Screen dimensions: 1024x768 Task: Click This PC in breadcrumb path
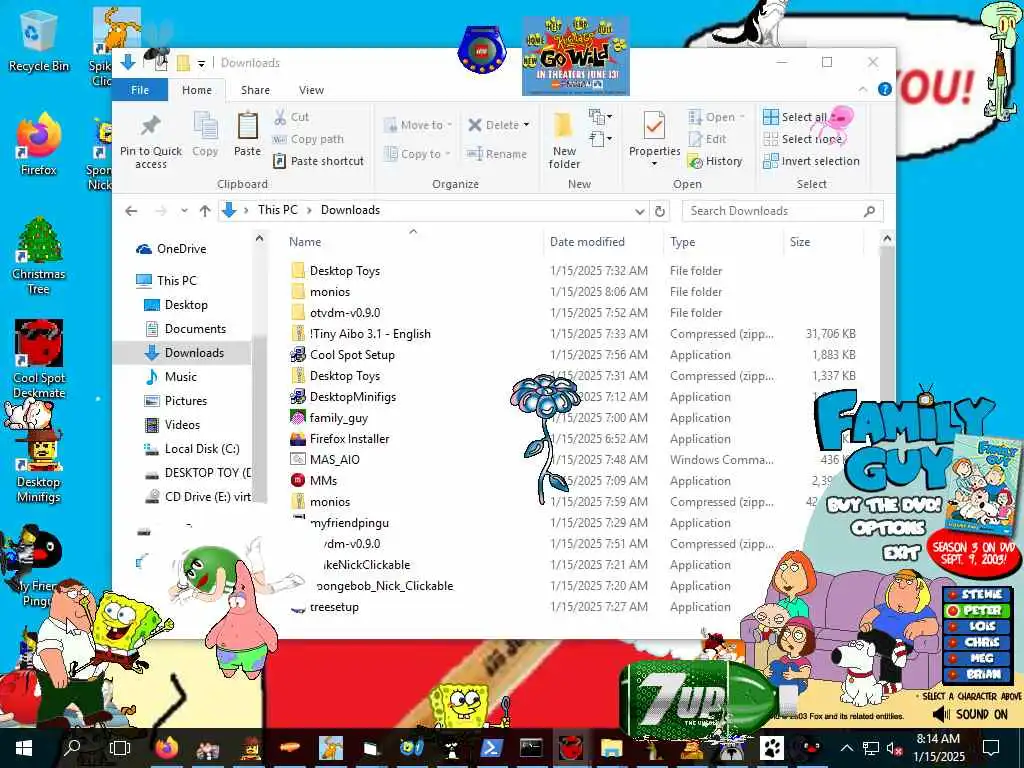278,210
